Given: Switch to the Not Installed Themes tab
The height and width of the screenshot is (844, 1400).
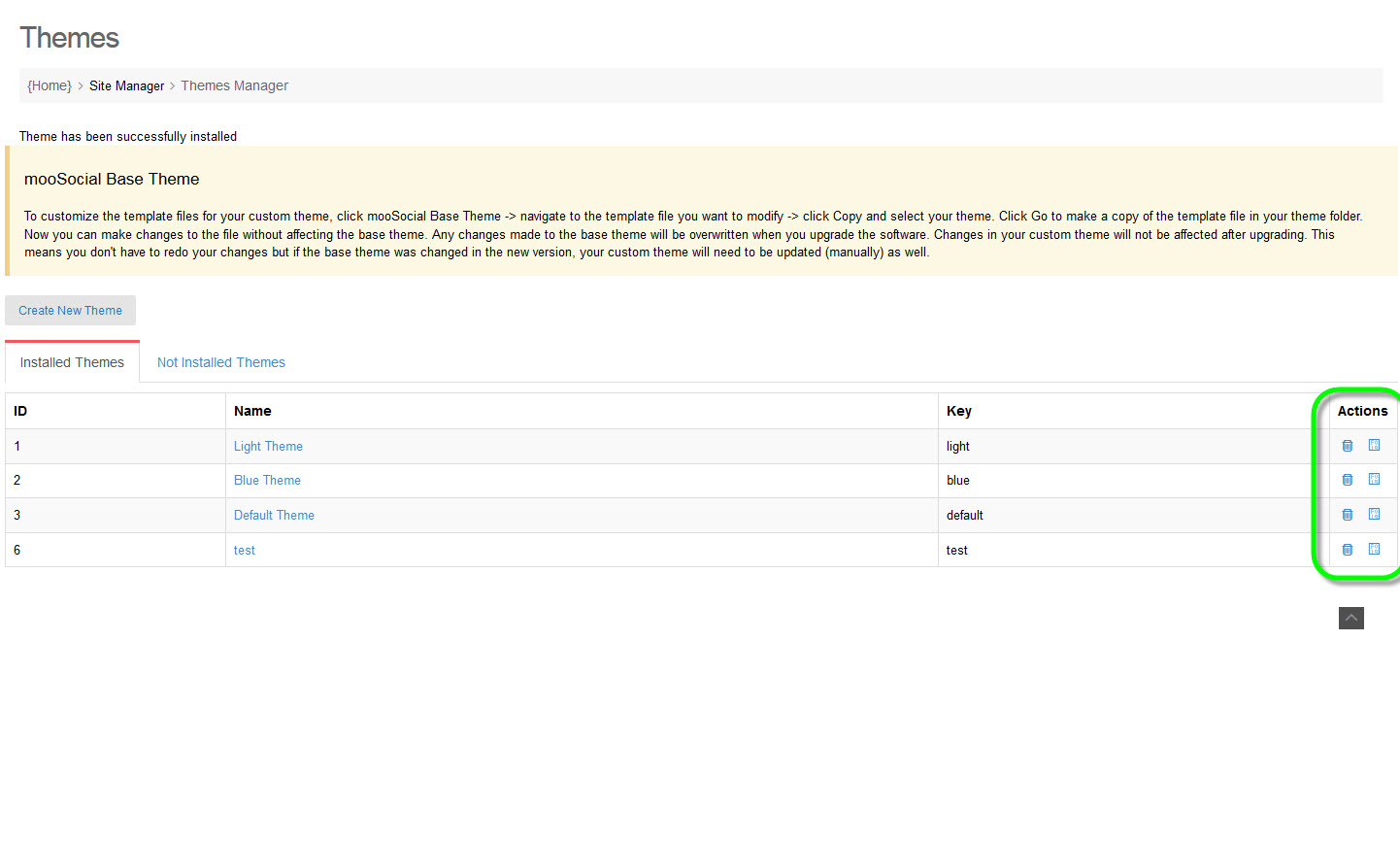Looking at the screenshot, I should (x=221, y=362).
